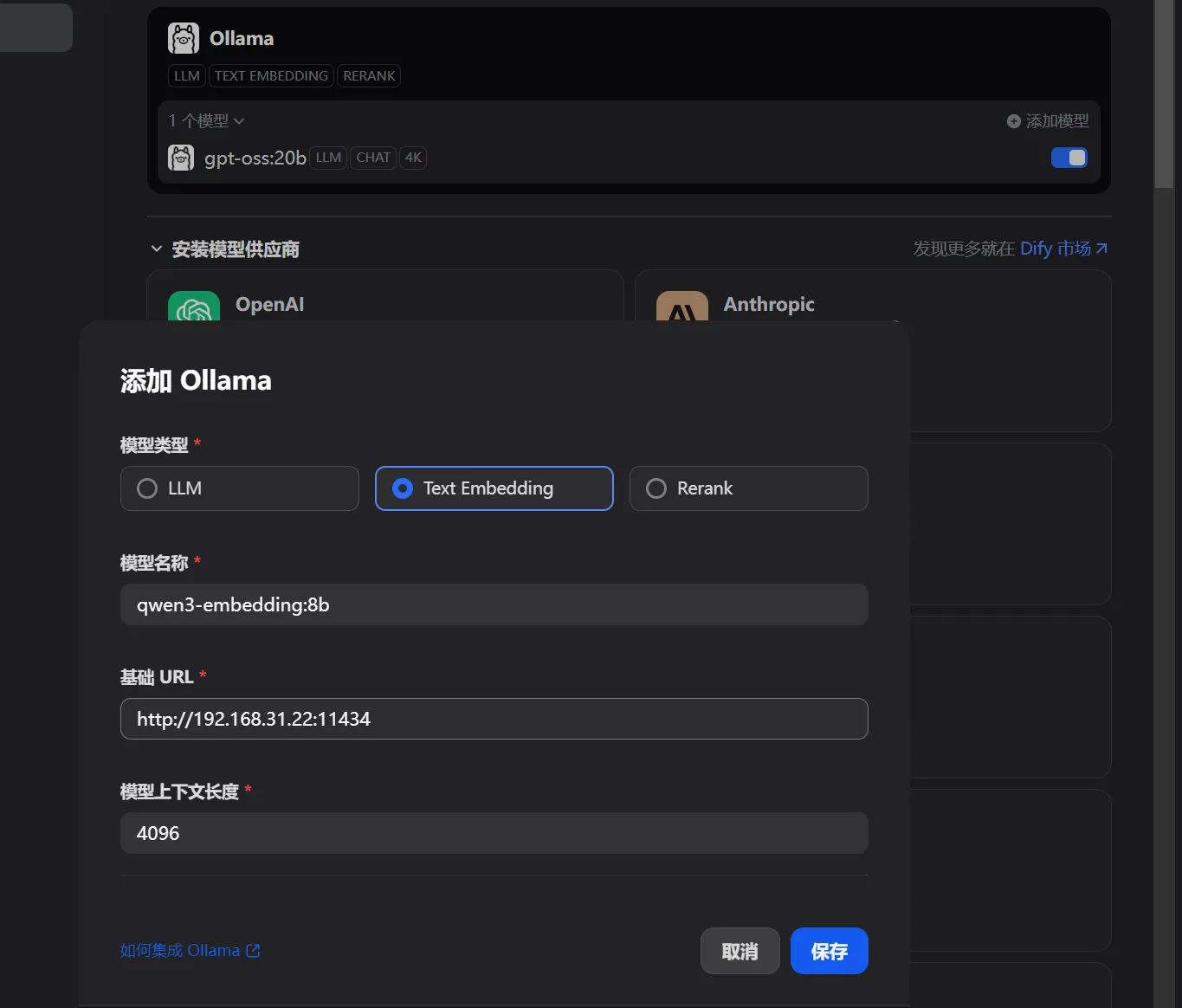Click the Anthropic logo icon
Image resolution: width=1182 pixels, height=1008 pixels.
[682, 307]
